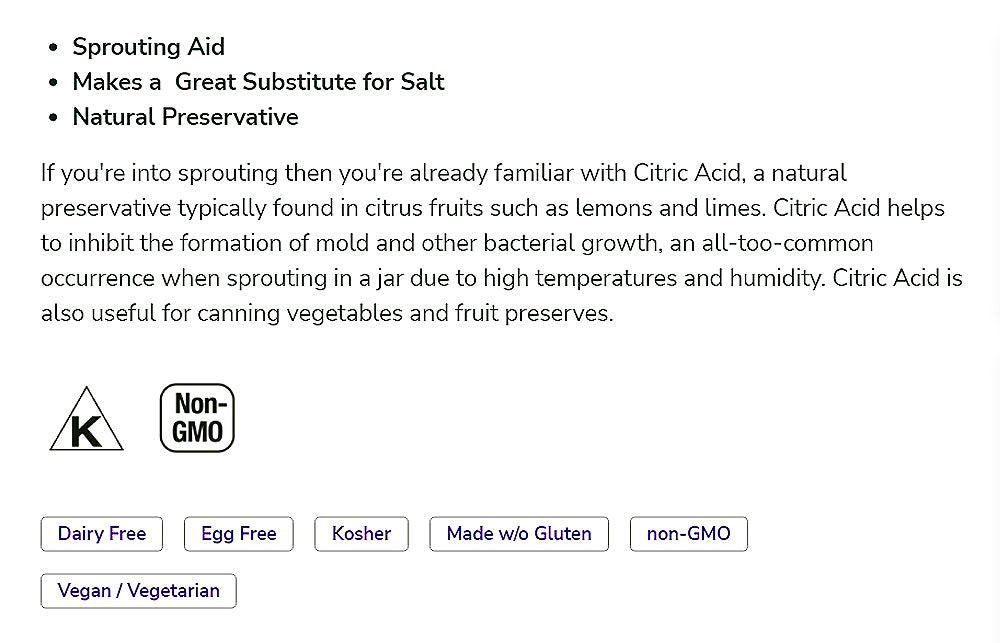1000x643 pixels.
Task: Select the non-GMO tag button
Action: tap(688, 534)
